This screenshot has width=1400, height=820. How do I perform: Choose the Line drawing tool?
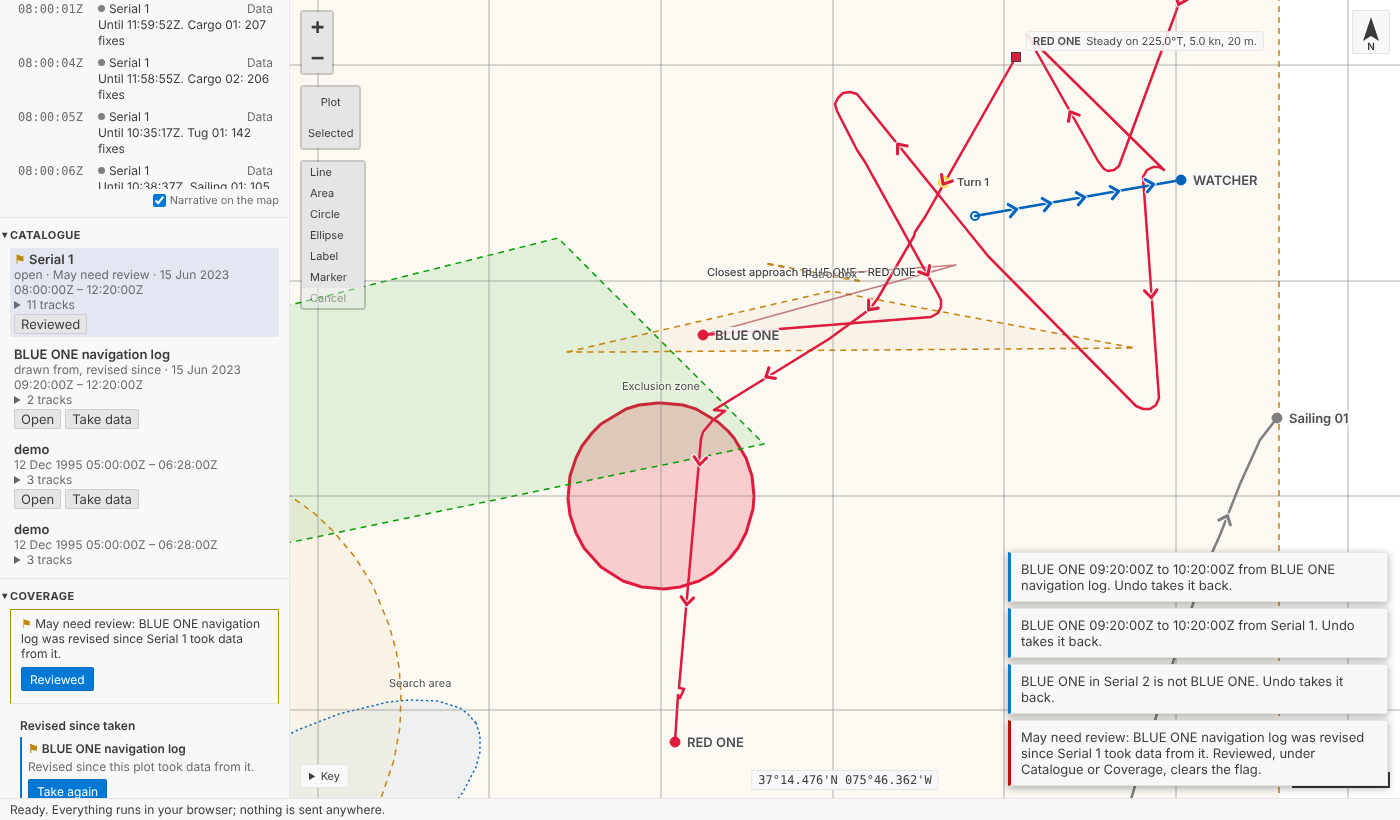coord(333,172)
